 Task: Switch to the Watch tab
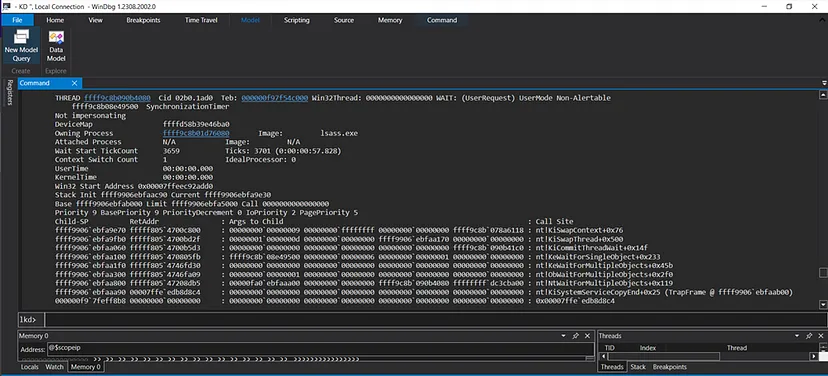54,366
